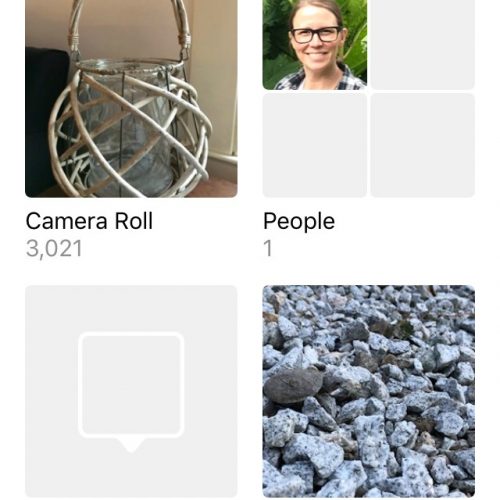The width and height of the screenshot is (500, 500).
Task: Tap the People album title
Action: click(299, 221)
